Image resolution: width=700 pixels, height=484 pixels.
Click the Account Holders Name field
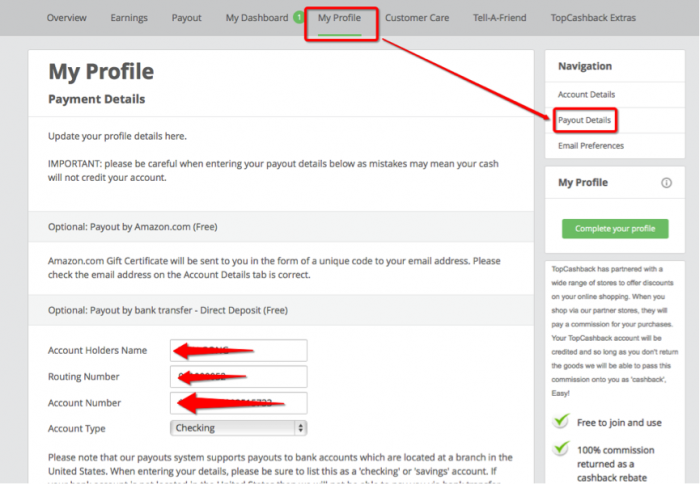[238, 350]
